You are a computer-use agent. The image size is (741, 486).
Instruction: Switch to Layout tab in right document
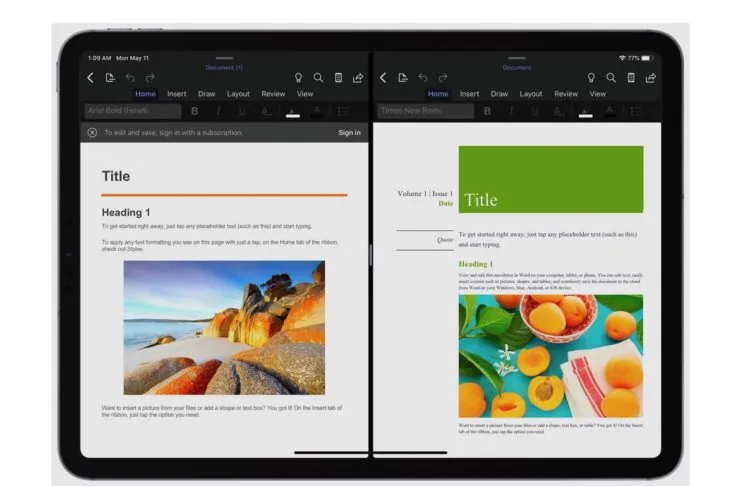coord(531,94)
